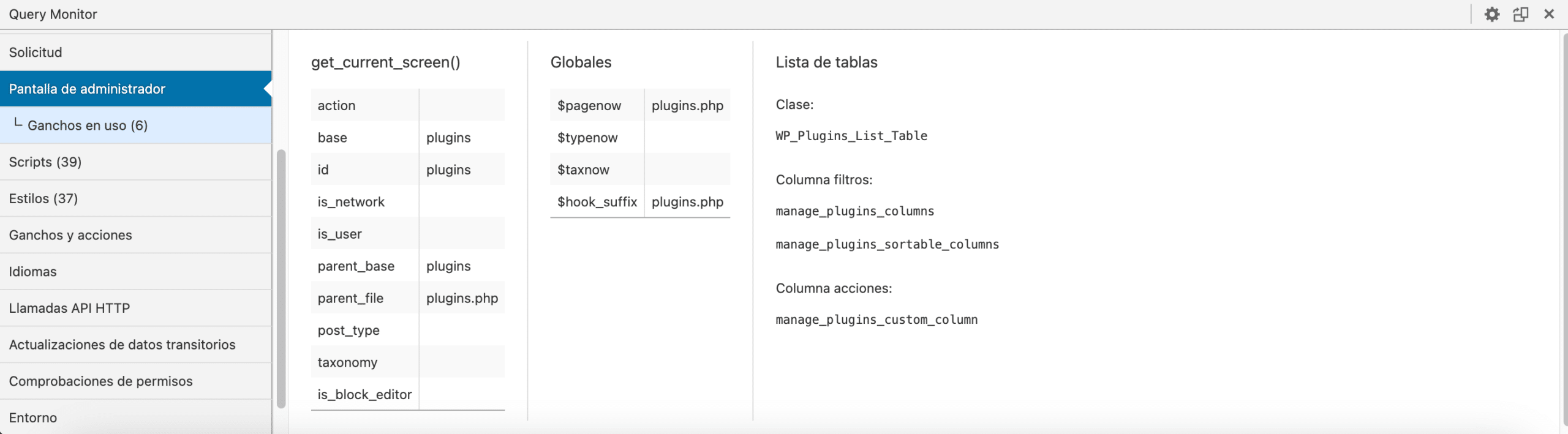Toggle panel position with the dock icon
This screenshot has height=434, width=1568.
[x=1520, y=14]
